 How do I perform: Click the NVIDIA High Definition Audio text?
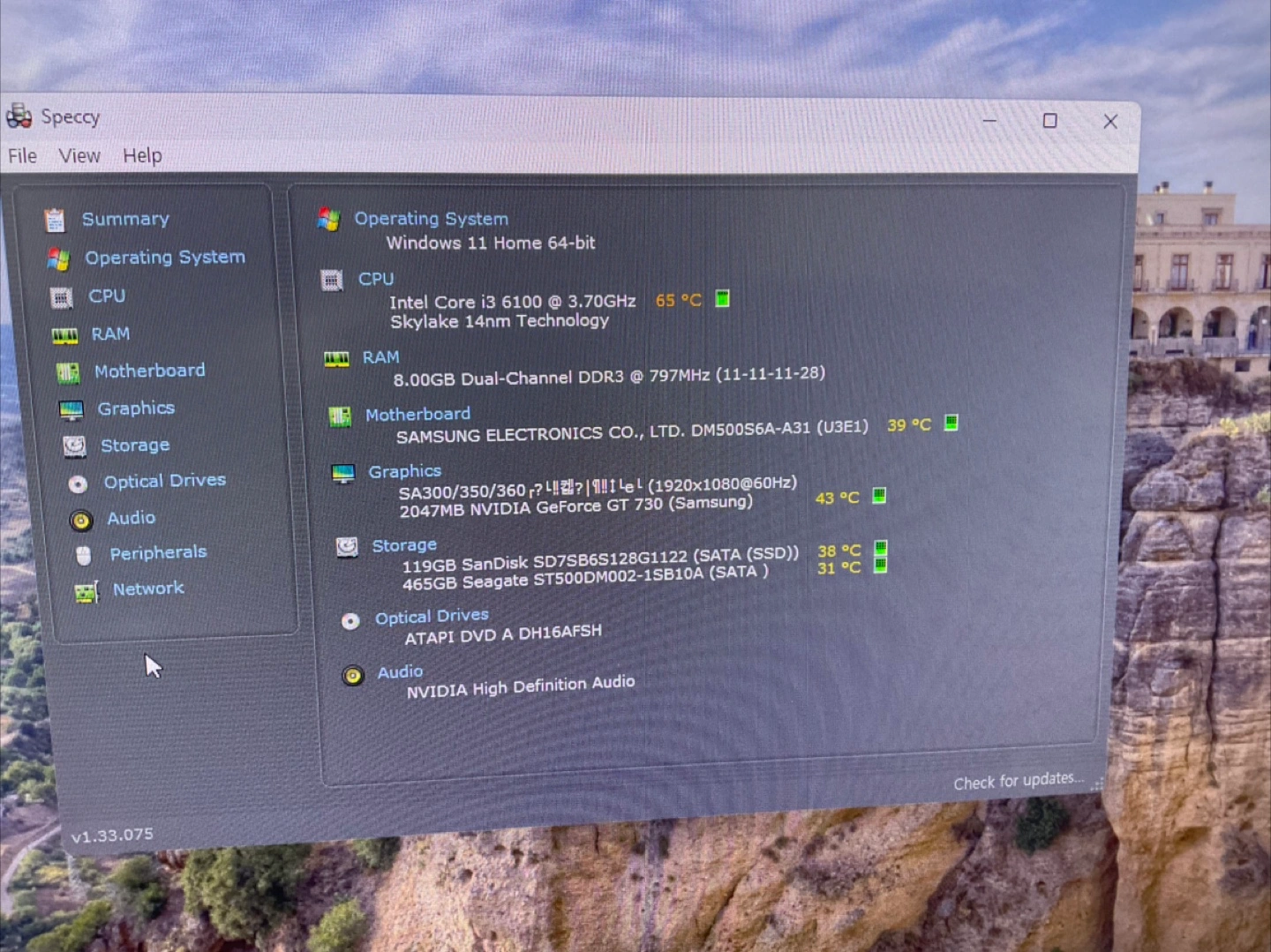point(521,686)
